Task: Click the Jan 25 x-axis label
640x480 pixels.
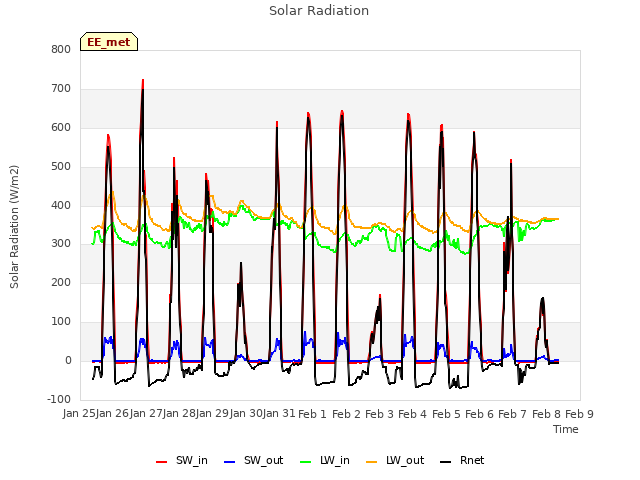Action: [x=79, y=414]
